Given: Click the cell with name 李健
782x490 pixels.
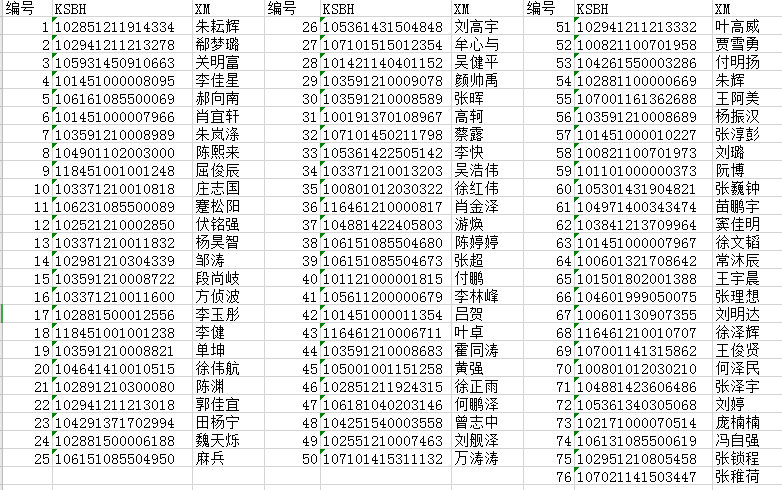Looking at the screenshot, I should point(210,333).
